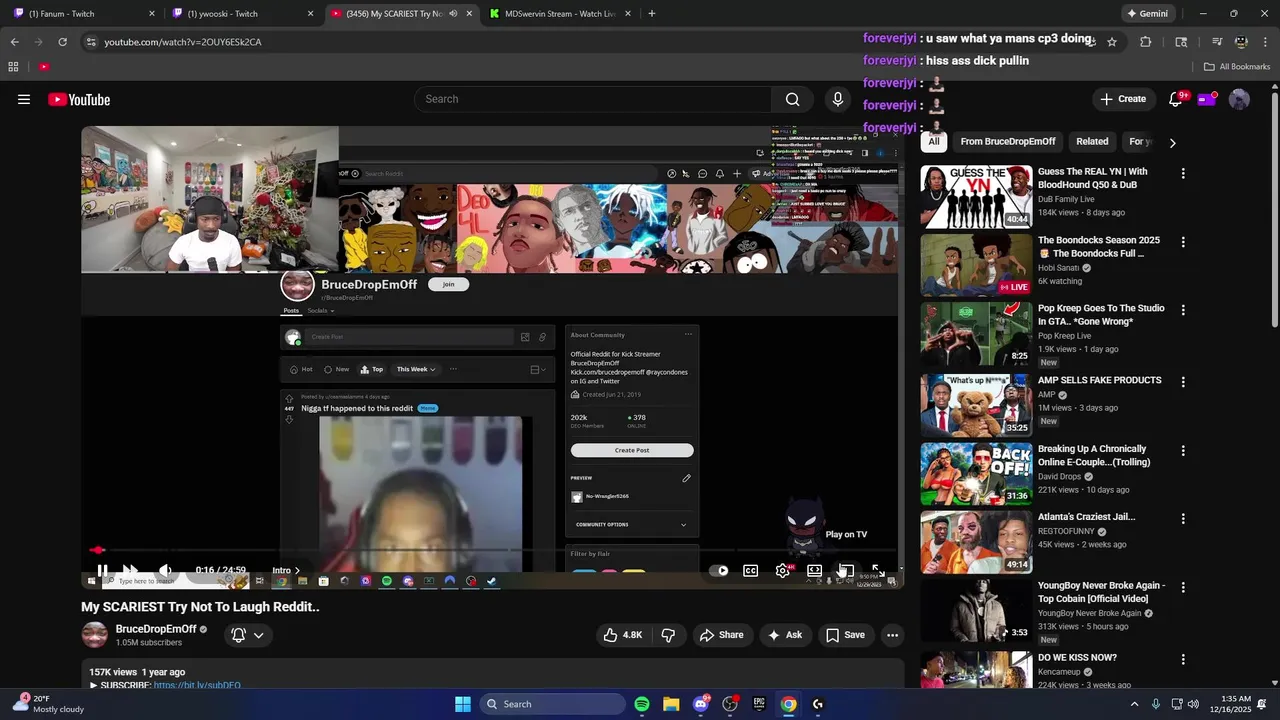
Task: Open All Bookmarks folder
Action: 1237,67
